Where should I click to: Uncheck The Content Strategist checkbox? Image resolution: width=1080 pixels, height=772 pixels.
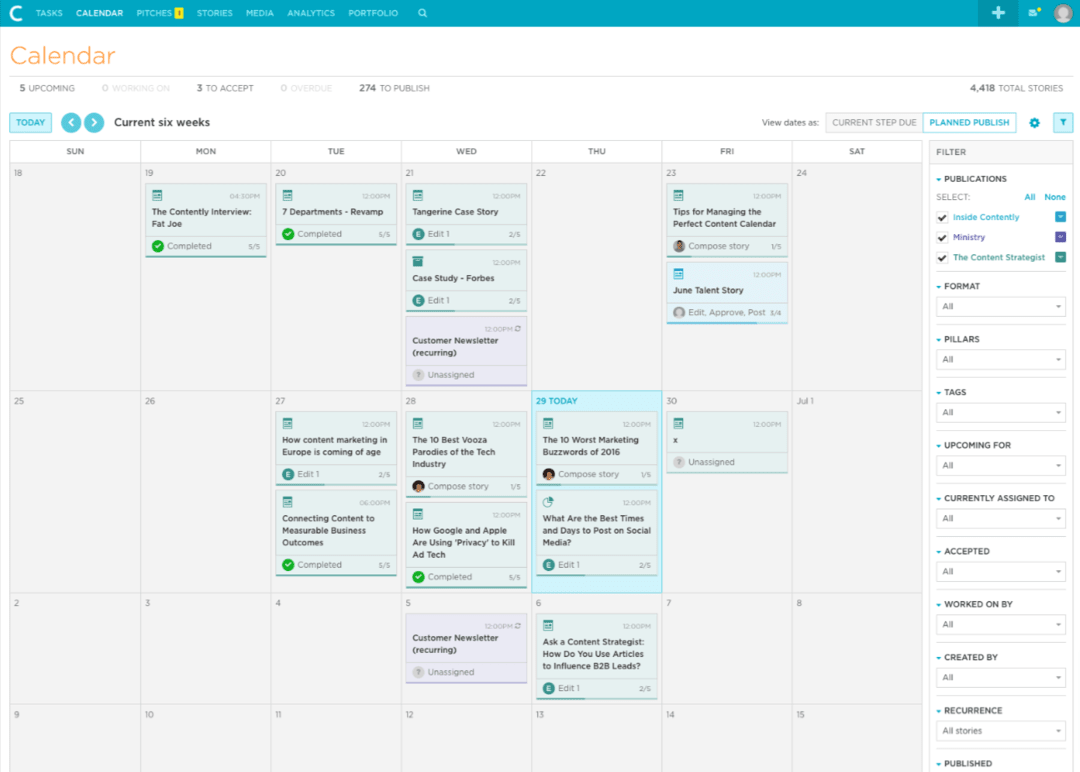point(942,257)
